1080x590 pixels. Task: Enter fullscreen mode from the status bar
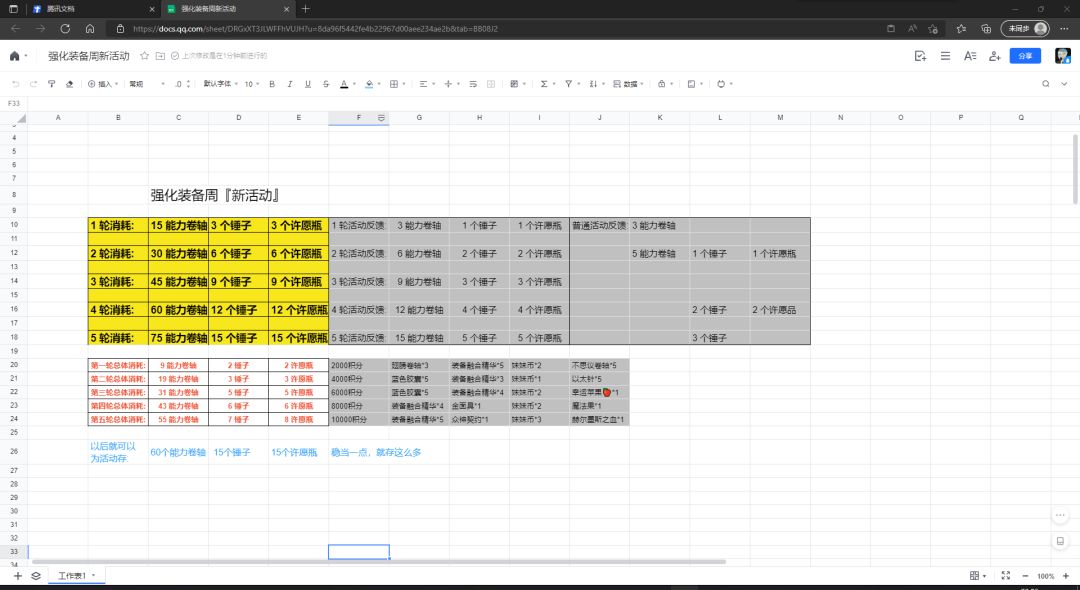[x=1006, y=576]
